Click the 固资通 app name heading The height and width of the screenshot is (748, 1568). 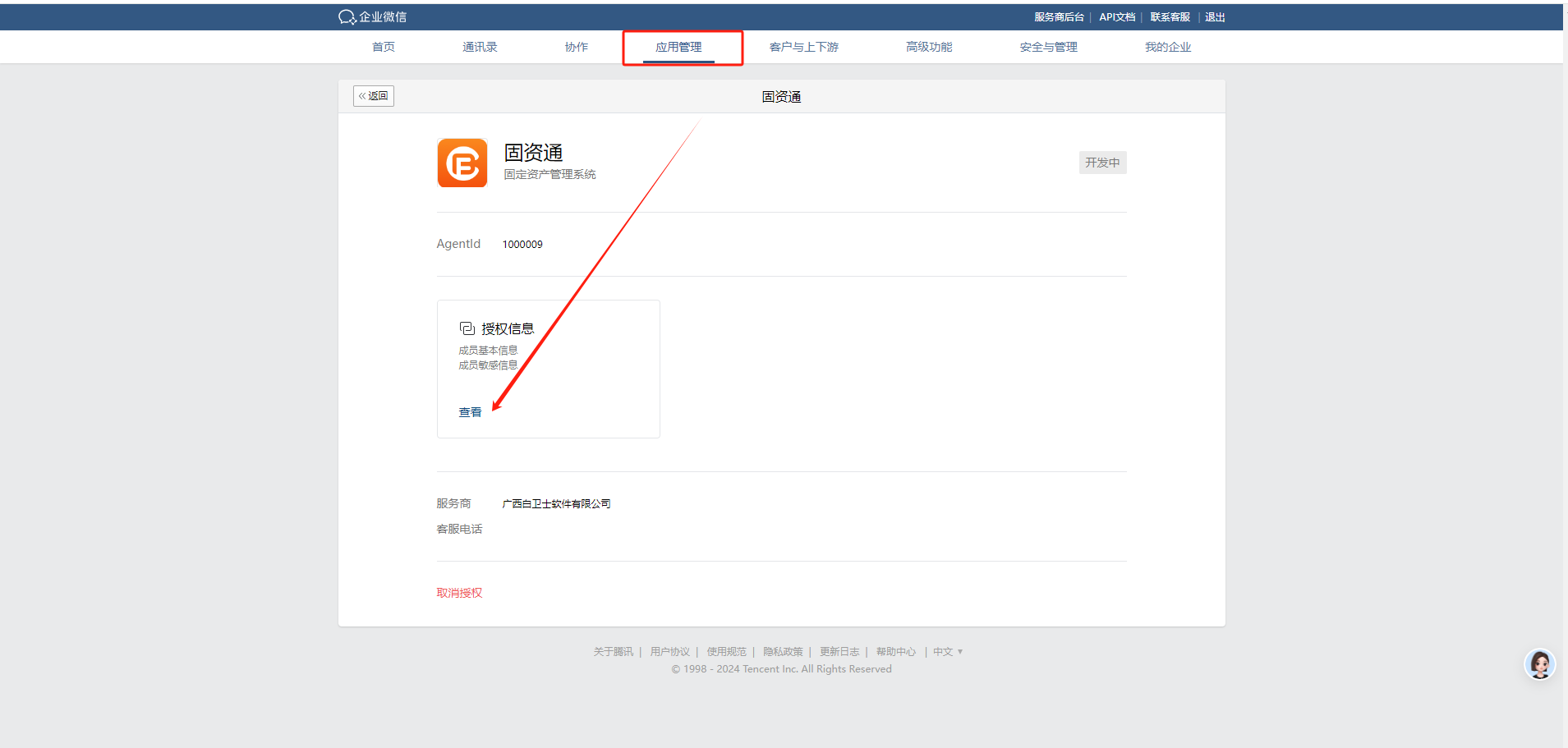(x=533, y=153)
